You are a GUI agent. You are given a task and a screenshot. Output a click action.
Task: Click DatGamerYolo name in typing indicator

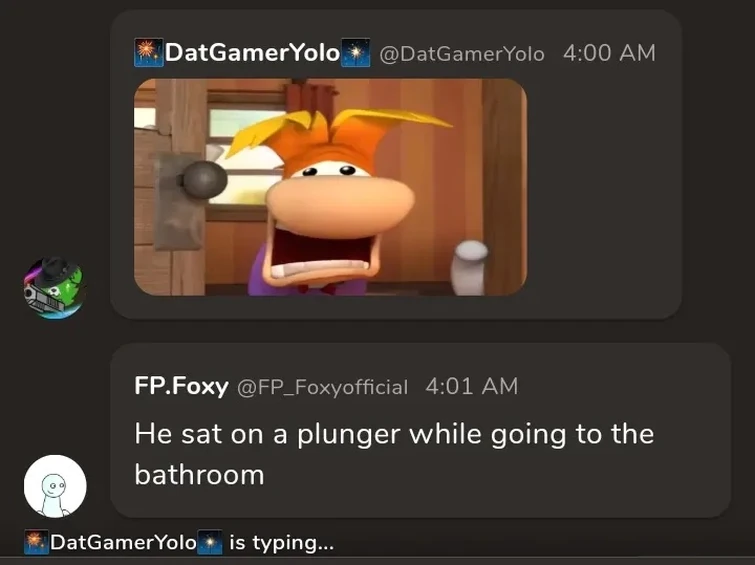tap(123, 542)
